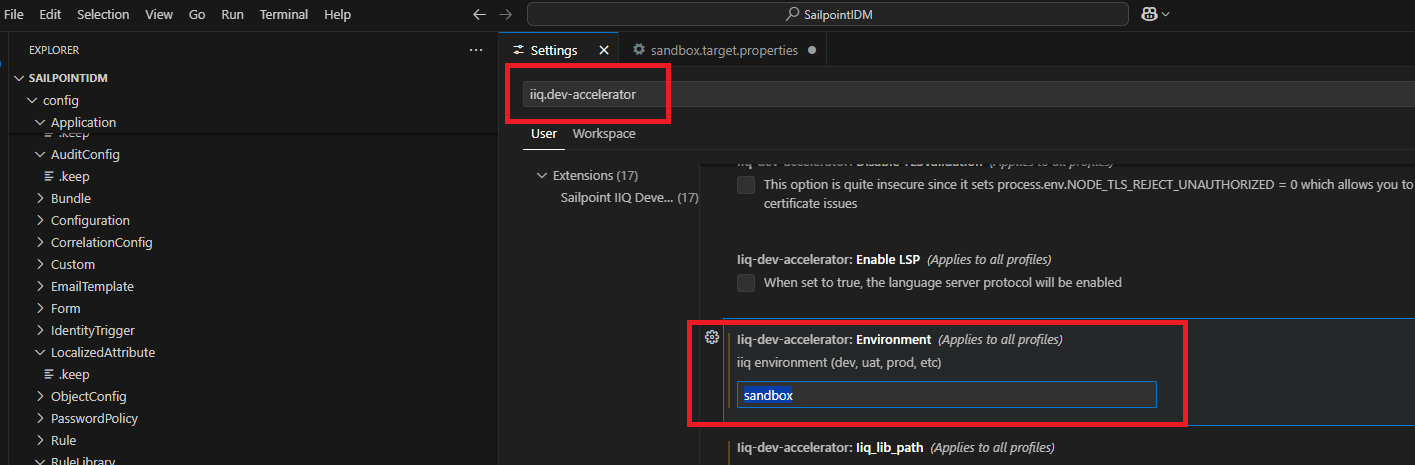Select Sailpoint IIQ Deve... in settings tree
Viewport: 1415px width, 465px height.
pyautogui.click(x=618, y=197)
